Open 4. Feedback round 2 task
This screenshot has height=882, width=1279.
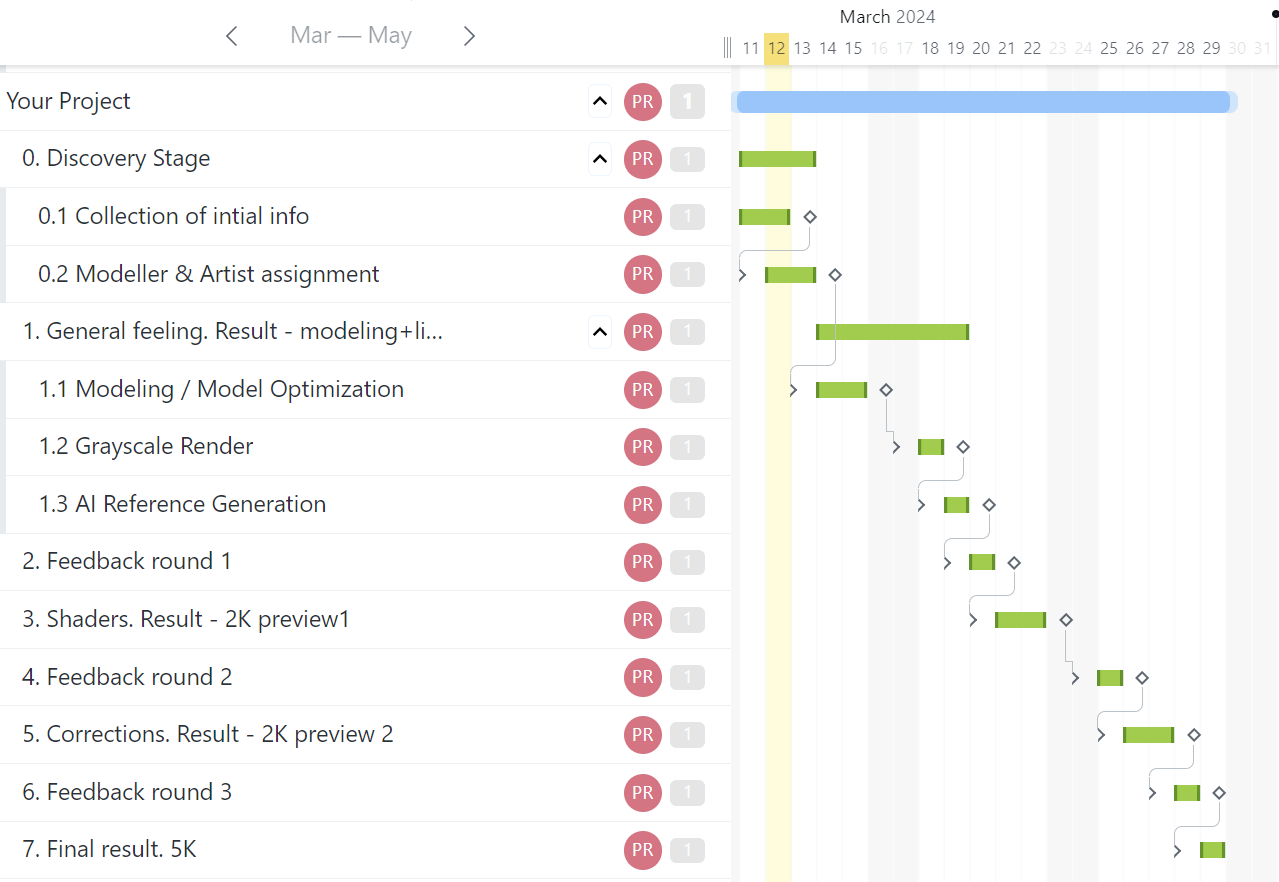[x=127, y=677]
